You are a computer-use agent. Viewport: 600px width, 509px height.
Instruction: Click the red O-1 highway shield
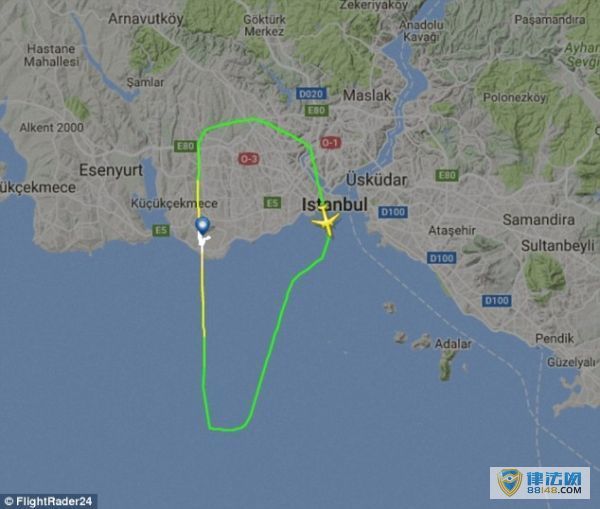point(330,143)
